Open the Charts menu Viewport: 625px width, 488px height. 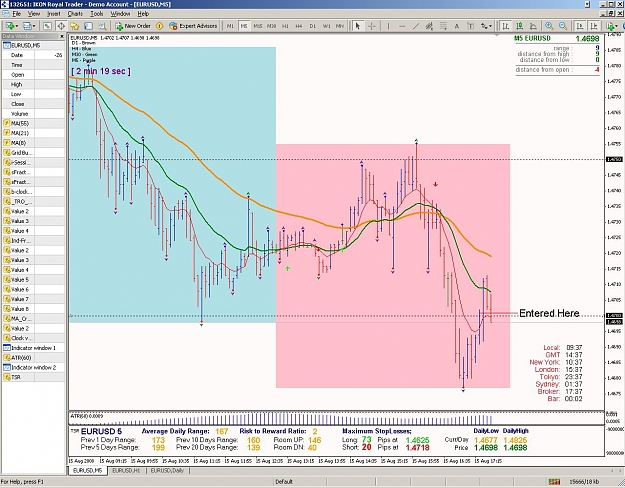(x=75, y=14)
